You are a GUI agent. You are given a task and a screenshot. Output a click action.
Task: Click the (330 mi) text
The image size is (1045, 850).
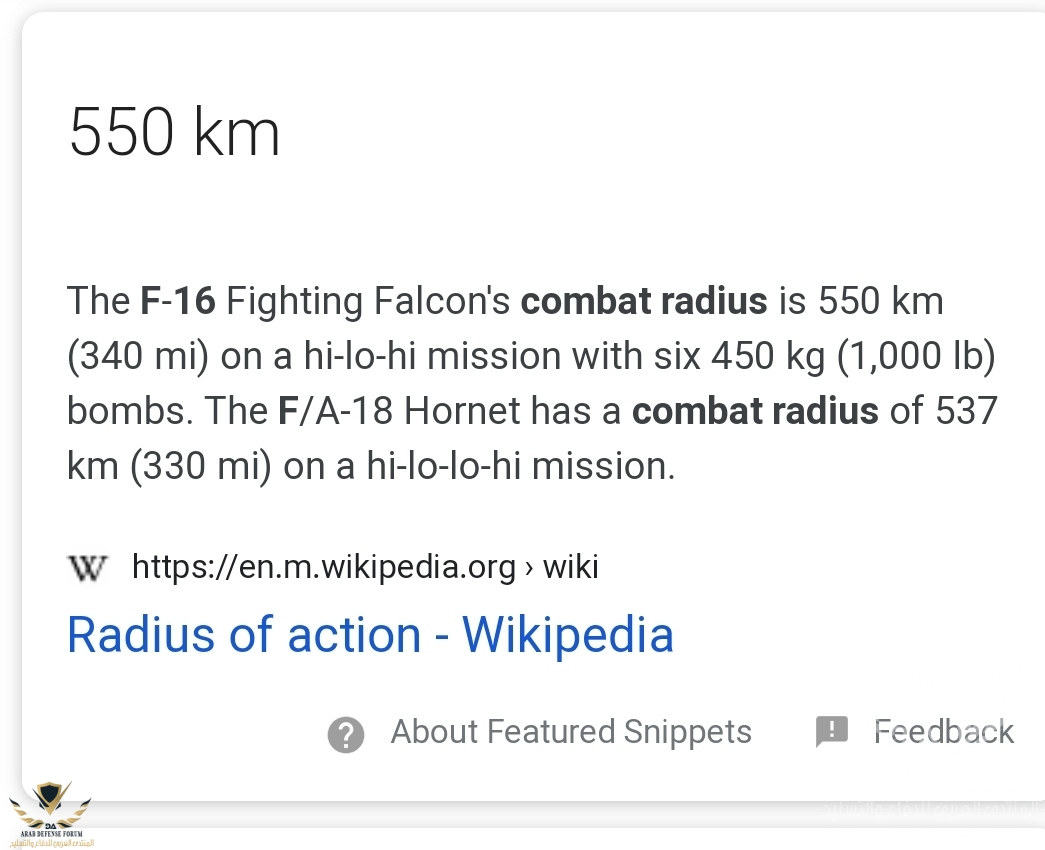[x=200, y=466]
